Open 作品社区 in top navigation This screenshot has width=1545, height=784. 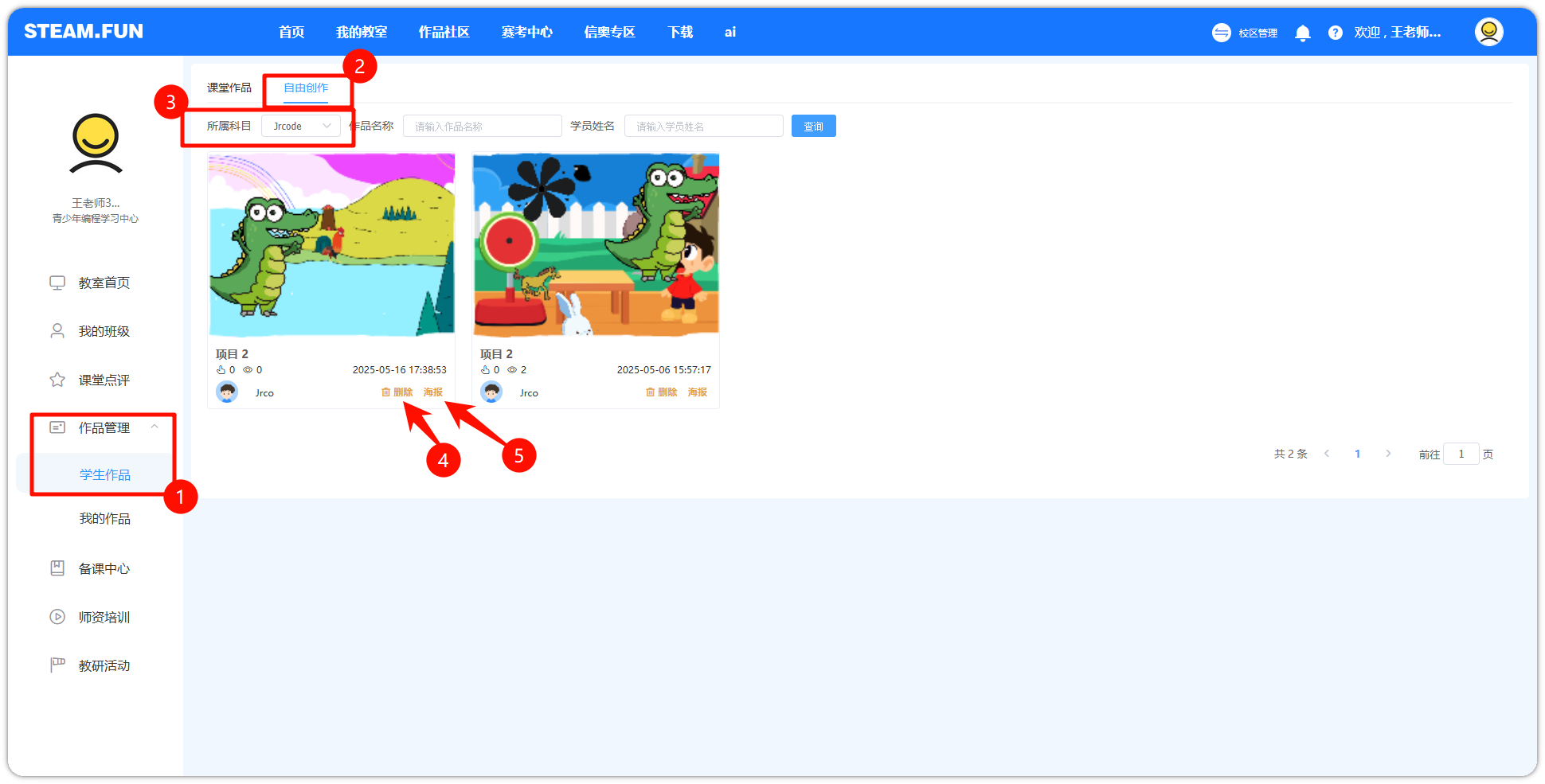click(444, 32)
